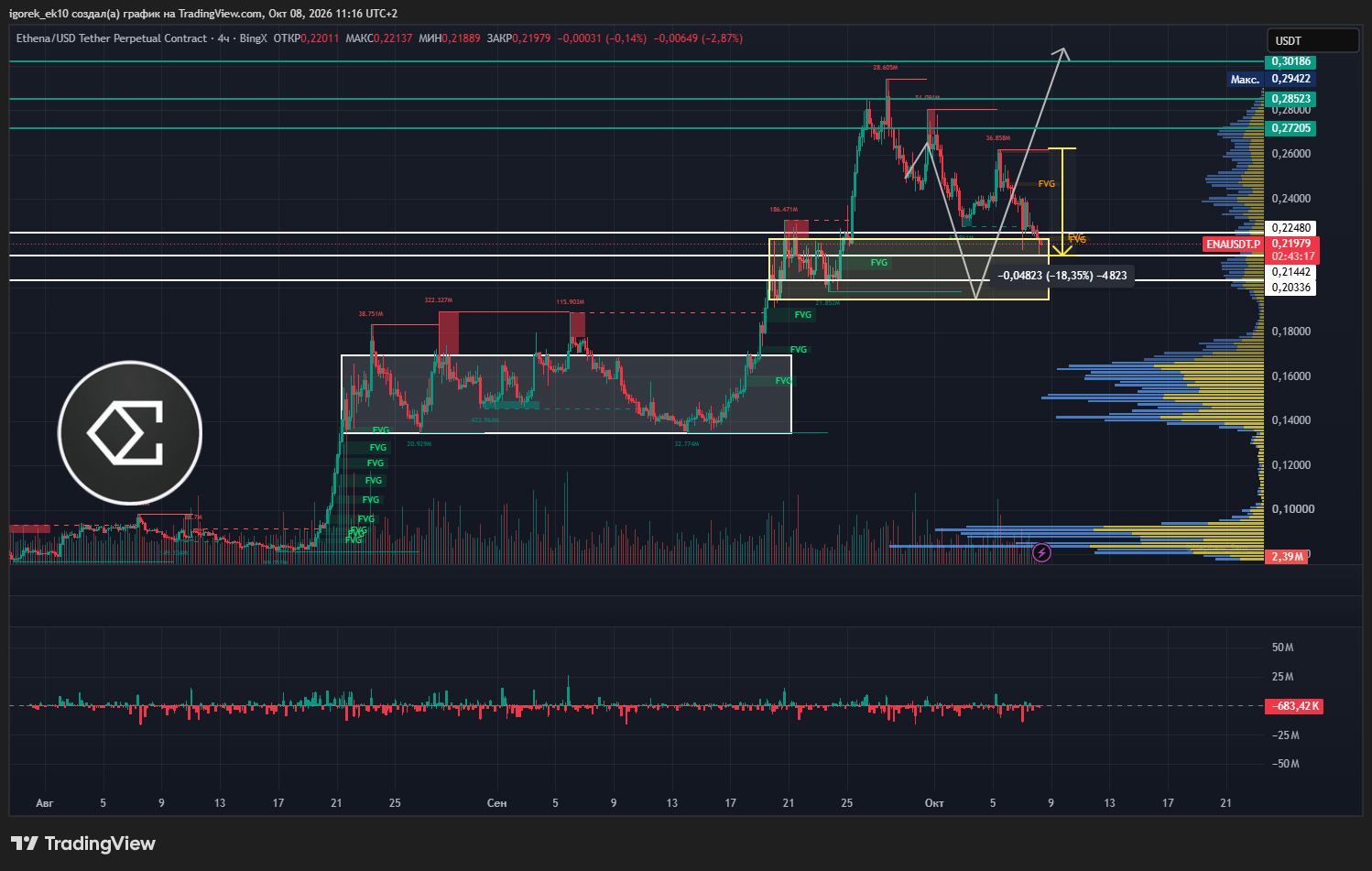
Task: Click the −0,04823 (−18,35%) measurement label
Action: 1062,276
